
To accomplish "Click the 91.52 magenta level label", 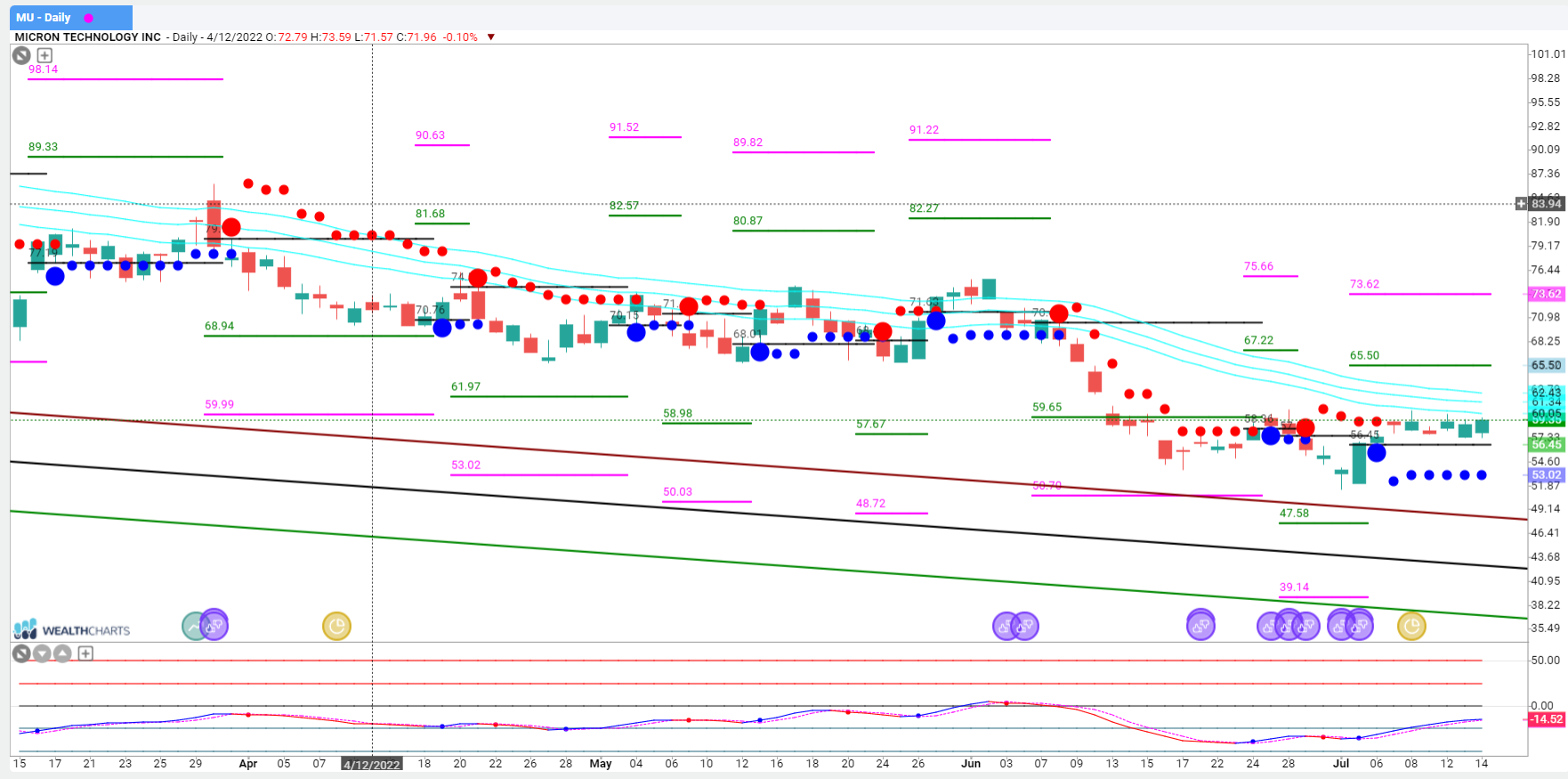I will (x=624, y=127).
